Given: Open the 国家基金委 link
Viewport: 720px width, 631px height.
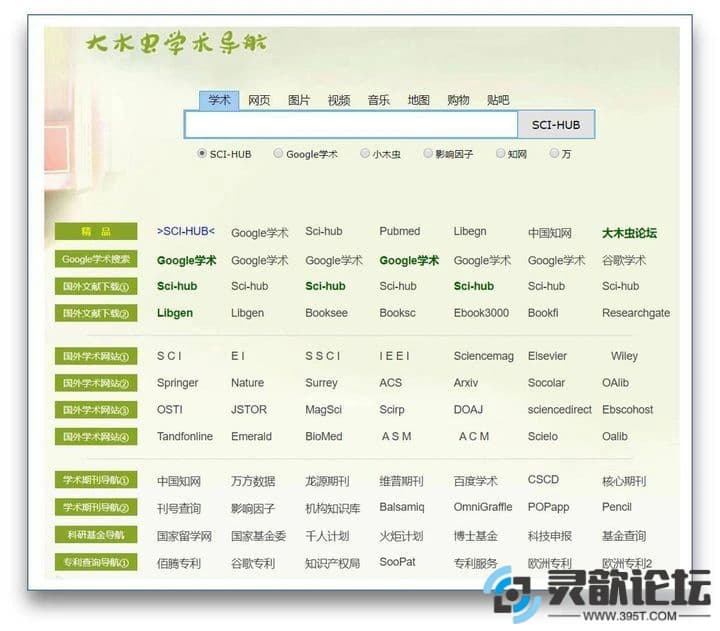Looking at the screenshot, I should point(259,535).
